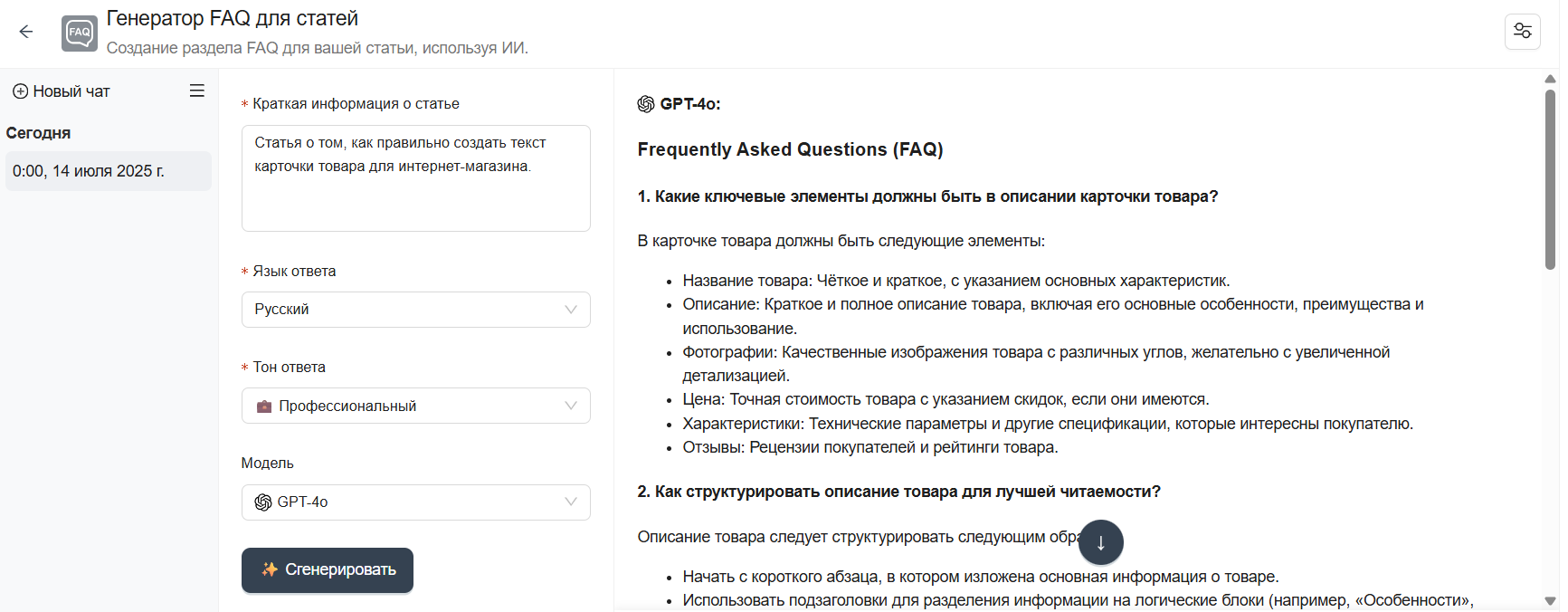Screen dimensions: 1568x612
Task: Click the GPT-4o logo in response header
Action: pyautogui.click(x=646, y=104)
